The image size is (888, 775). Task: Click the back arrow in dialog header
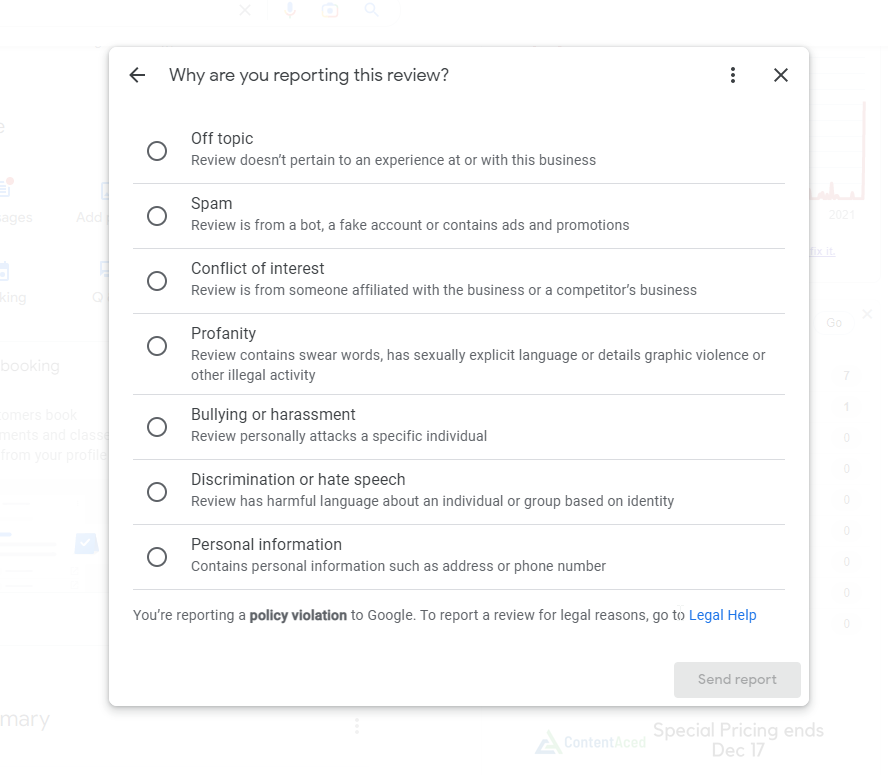(x=138, y=75)
